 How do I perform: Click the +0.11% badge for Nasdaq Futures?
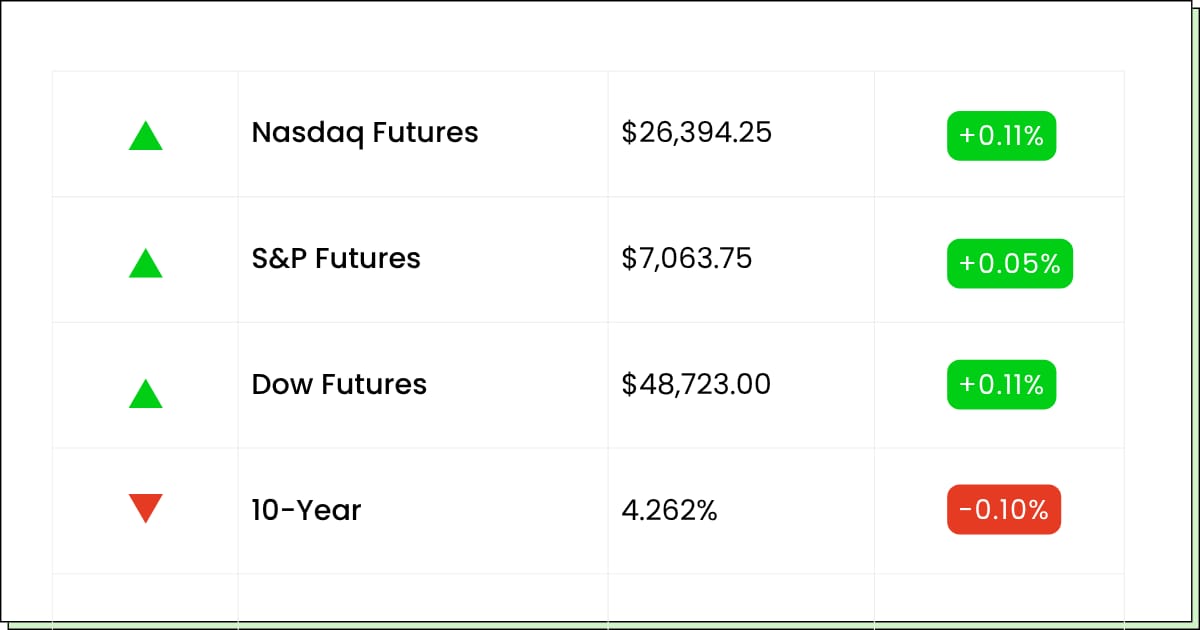click(1001, 136)
